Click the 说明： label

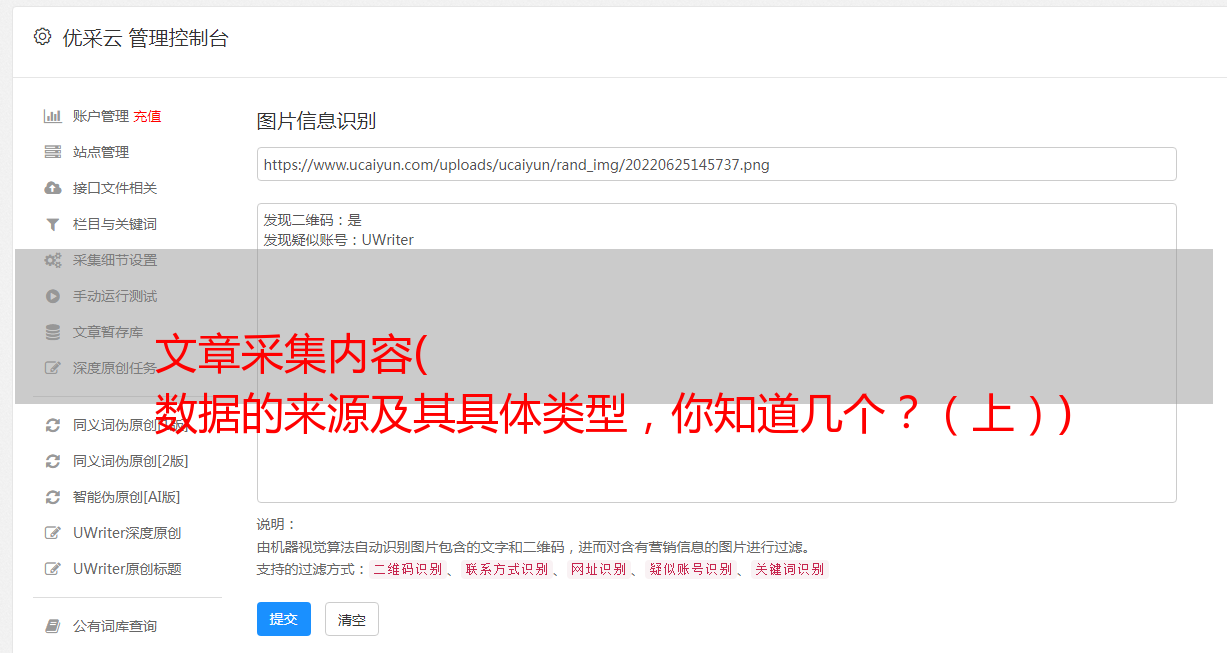coord(277,524)
